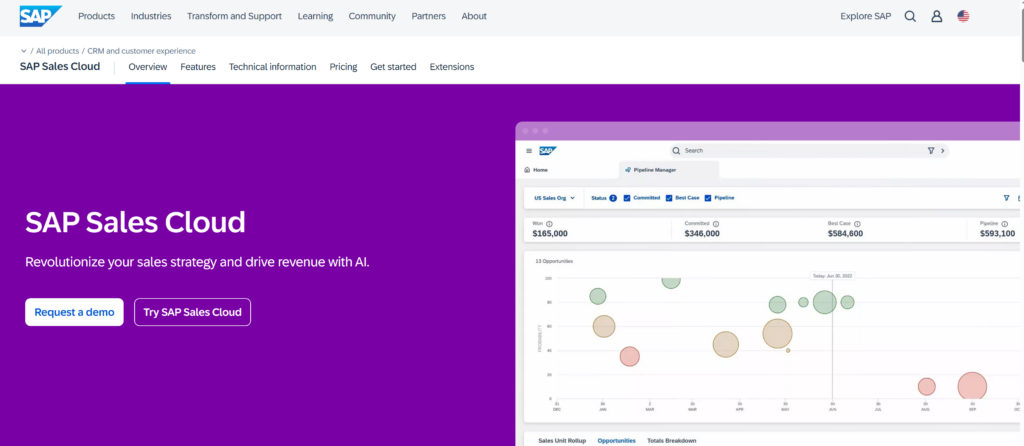Open the Totals Breakdown tab

tap(671, 441)
